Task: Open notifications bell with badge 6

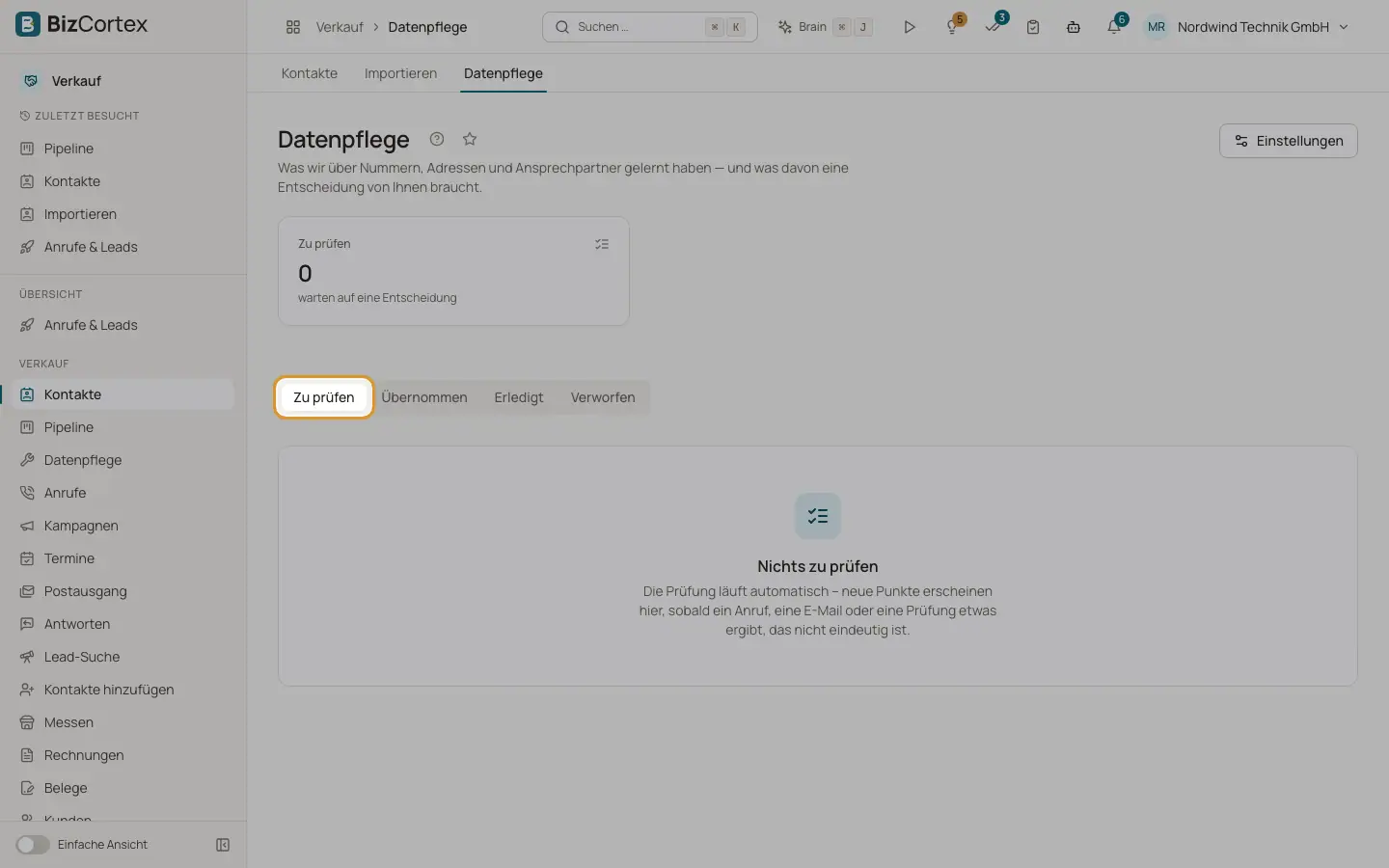Action: (1115, 26)
